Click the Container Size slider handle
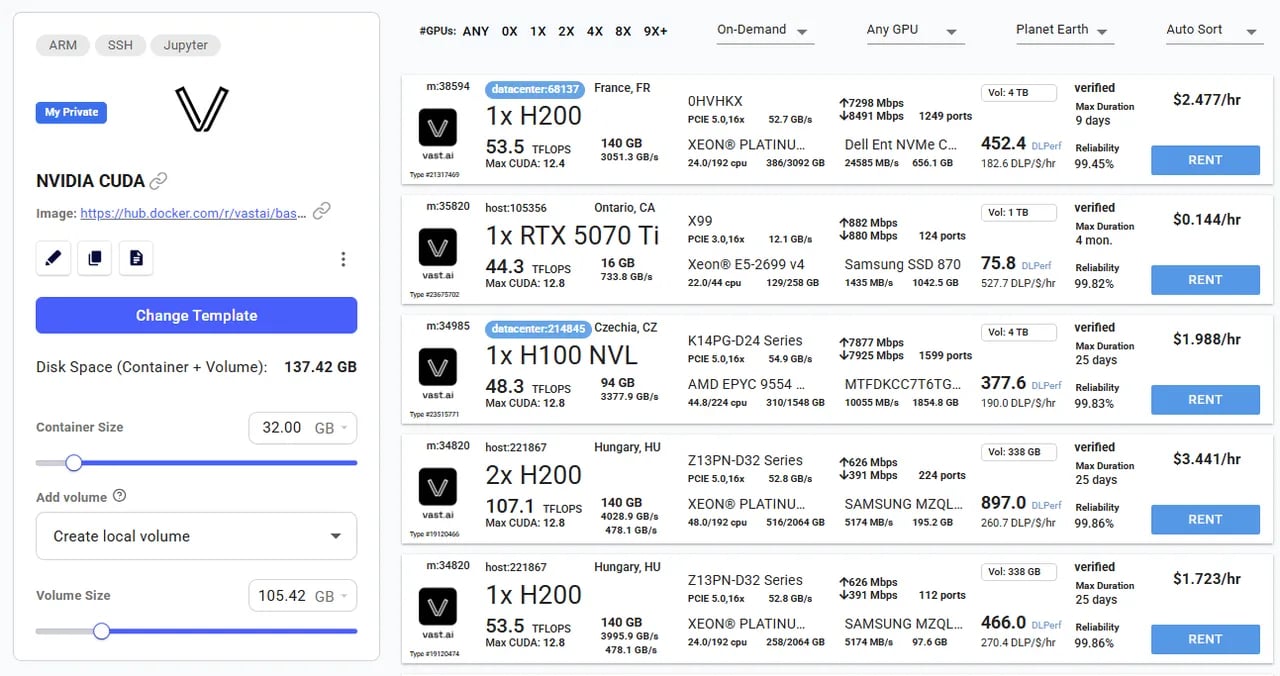The width and height of the screenshot is (1280, 676). (74, 463)
